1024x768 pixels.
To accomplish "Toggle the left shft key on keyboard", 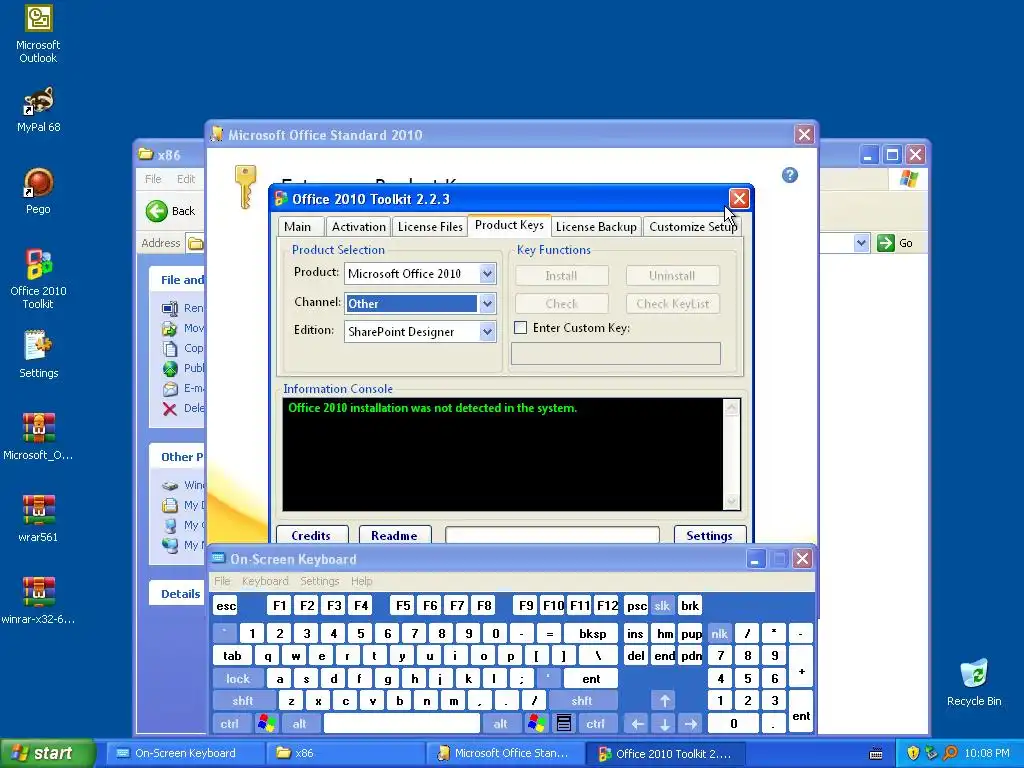I will click(243, 701).
